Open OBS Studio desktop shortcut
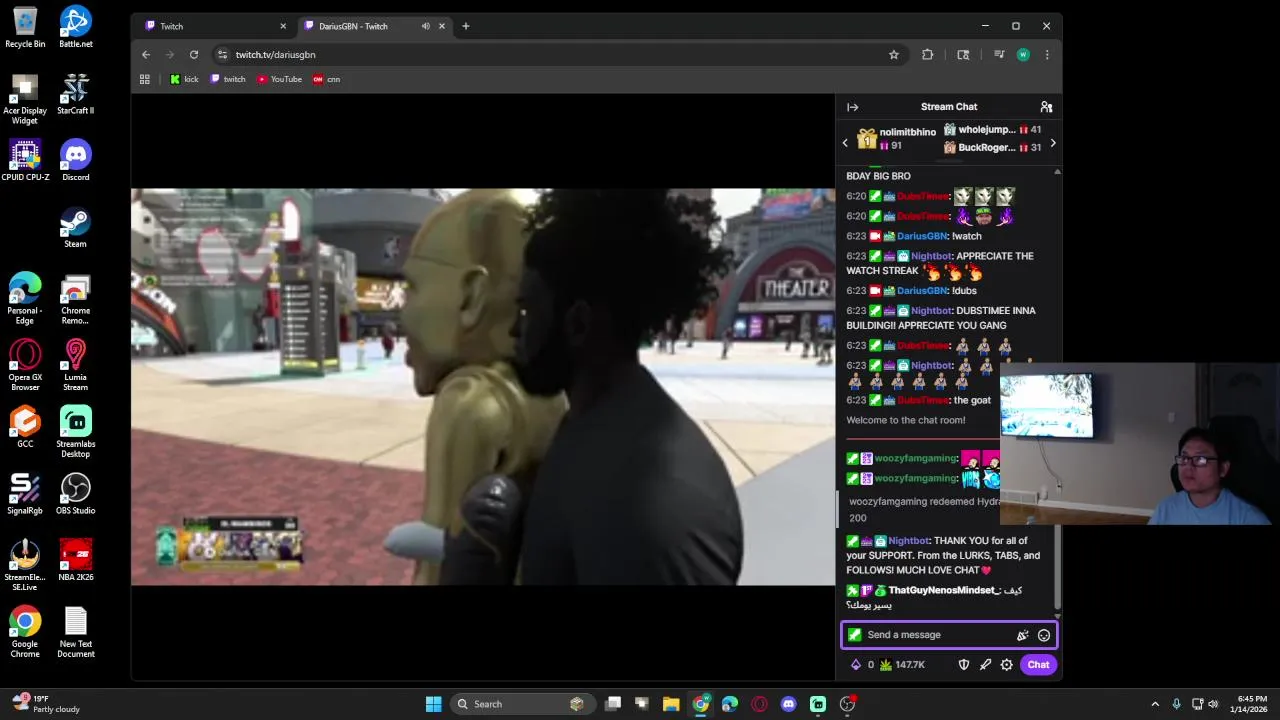This screenshot has height=720, width=1280. tap(76, 494)
